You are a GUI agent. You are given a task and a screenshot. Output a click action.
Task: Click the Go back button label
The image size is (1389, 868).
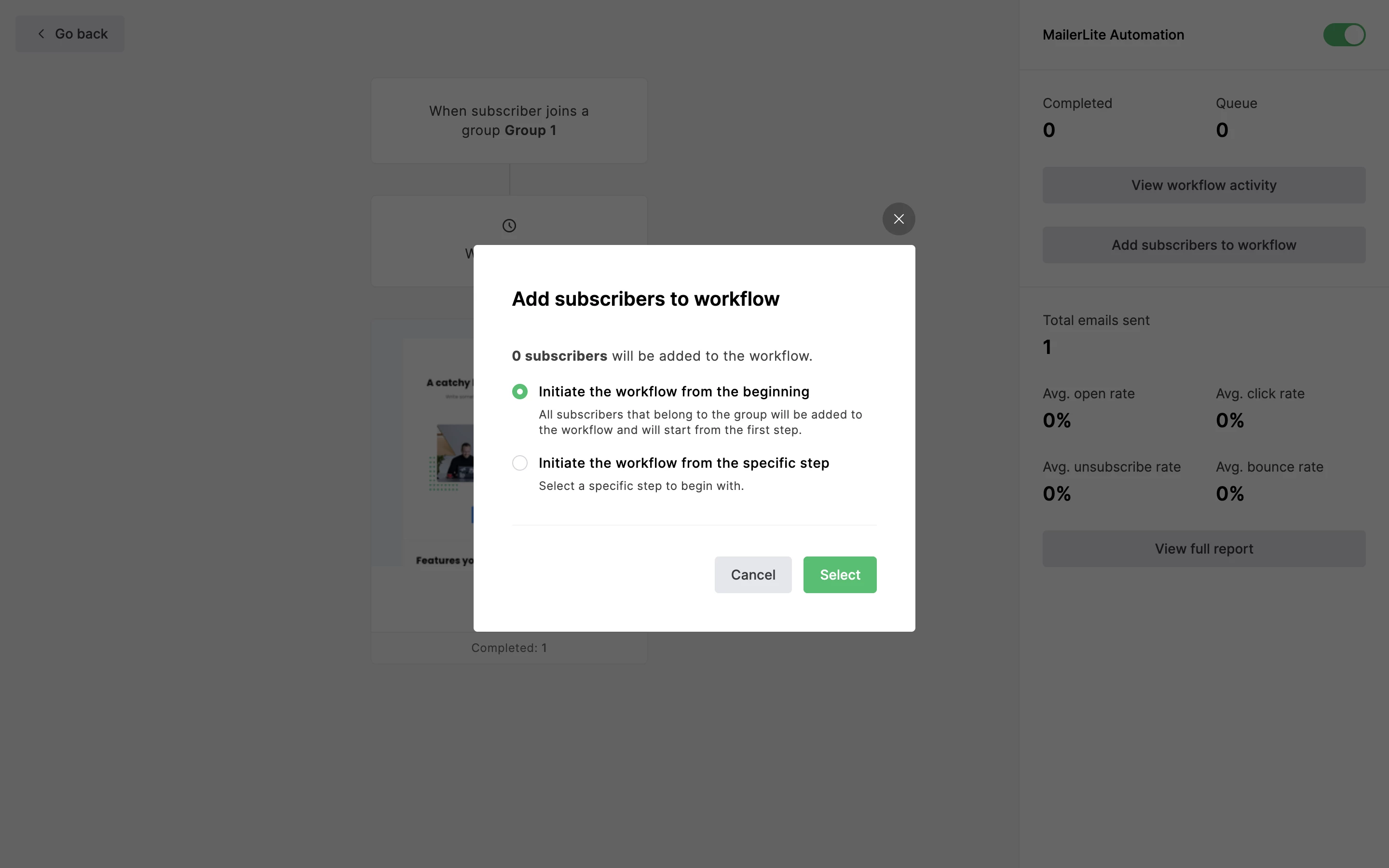click(82, 34)
